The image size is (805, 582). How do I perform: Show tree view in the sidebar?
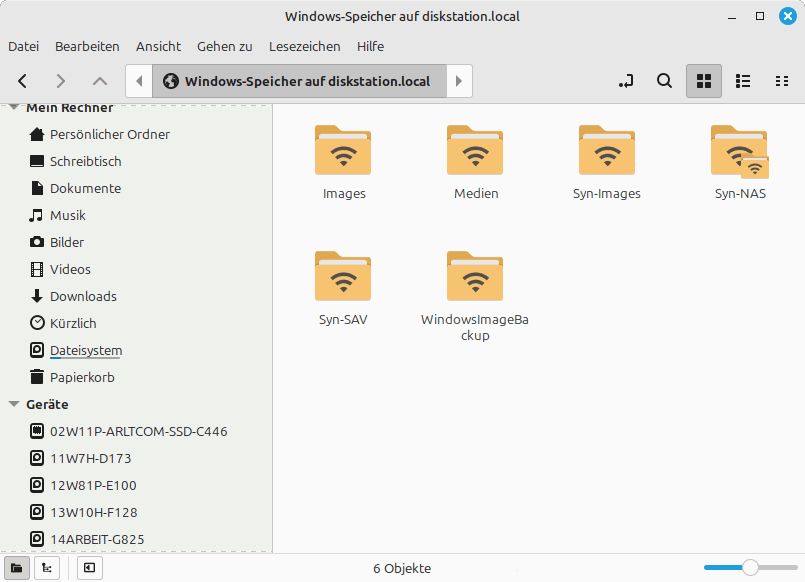click(x=46, y=568)
